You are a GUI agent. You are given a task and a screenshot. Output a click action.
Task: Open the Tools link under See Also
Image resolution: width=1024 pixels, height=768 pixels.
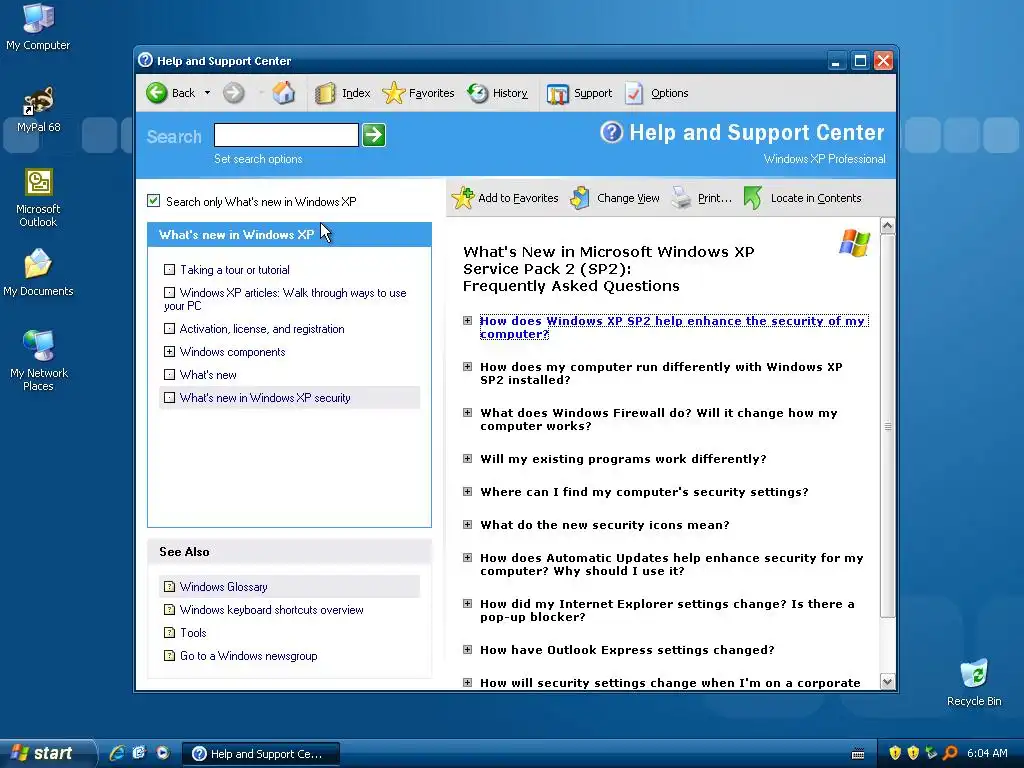[193, 632]
